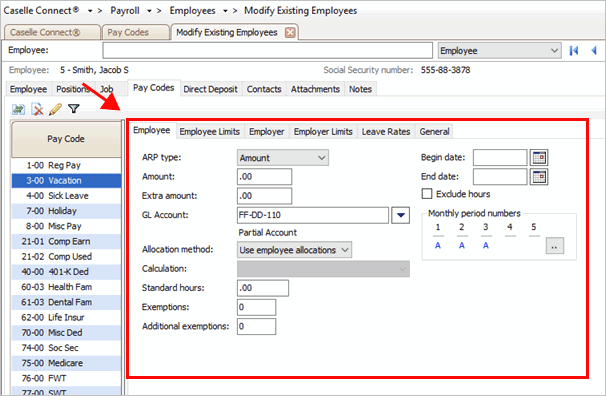Open the Leave Rates sub-tab
Image resolution: width=606 pixels, height=396 pixels.
386,132
